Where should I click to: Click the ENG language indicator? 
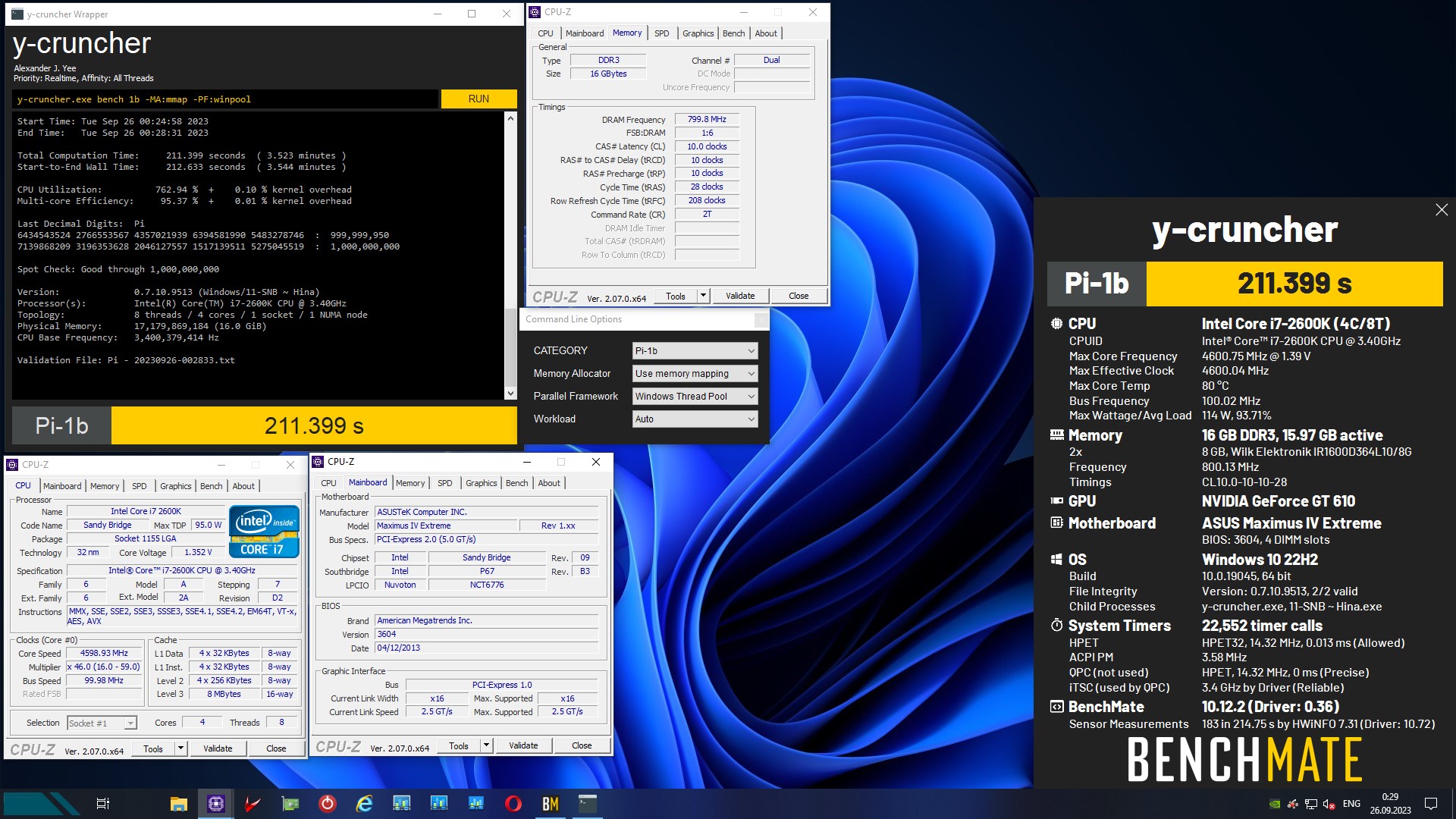click(1351, 804)
